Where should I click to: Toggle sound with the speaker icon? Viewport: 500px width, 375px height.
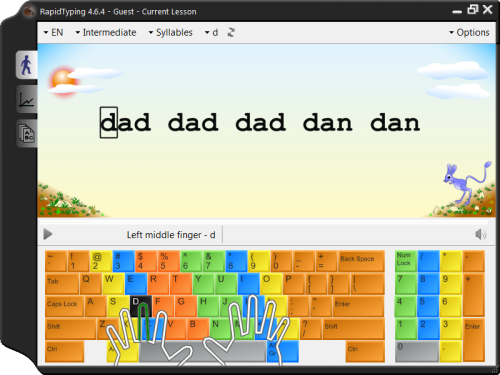(481, 234)
